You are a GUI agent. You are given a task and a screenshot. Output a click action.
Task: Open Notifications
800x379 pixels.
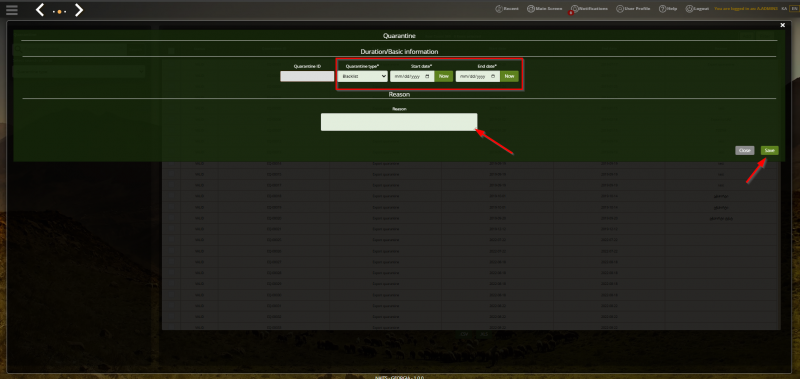click(589, 9)
